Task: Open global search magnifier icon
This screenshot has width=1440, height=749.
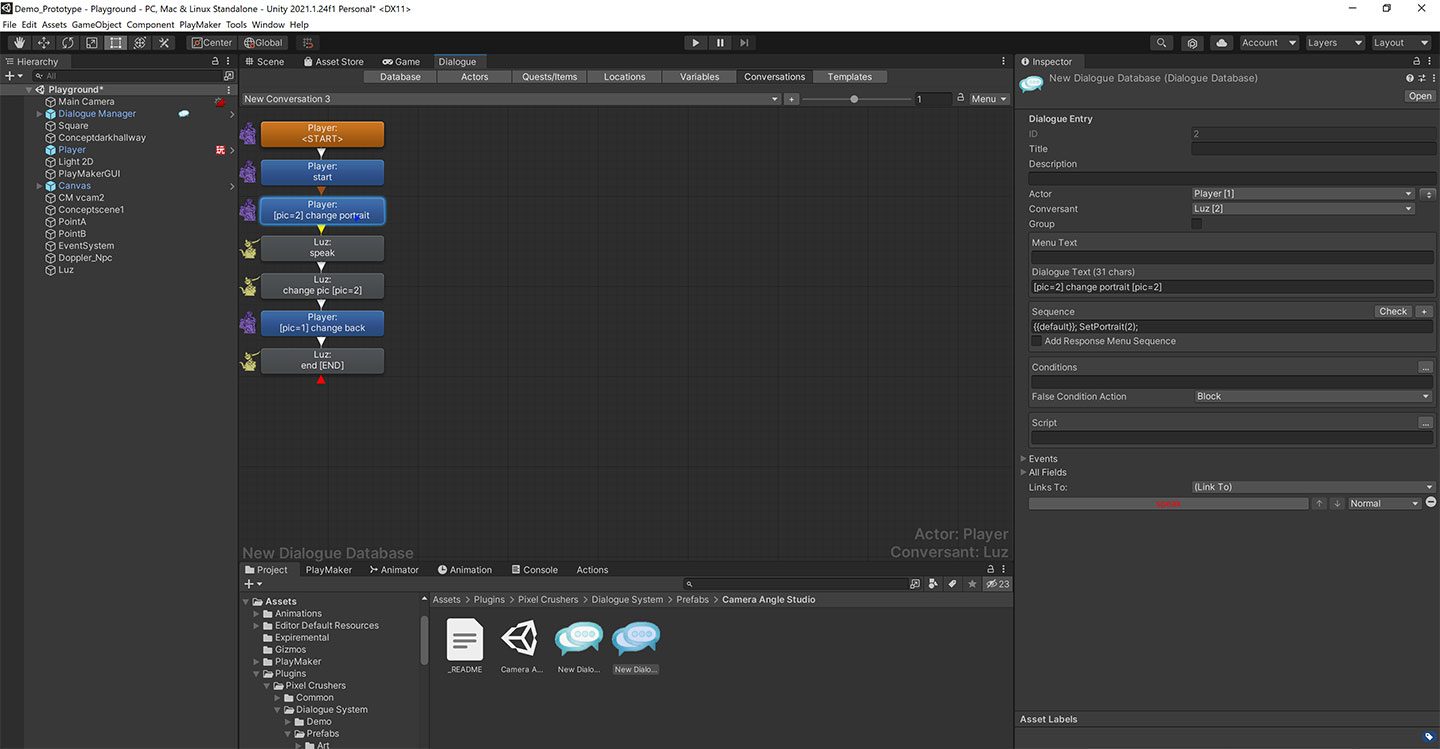Action: (x=1161, y=43)
